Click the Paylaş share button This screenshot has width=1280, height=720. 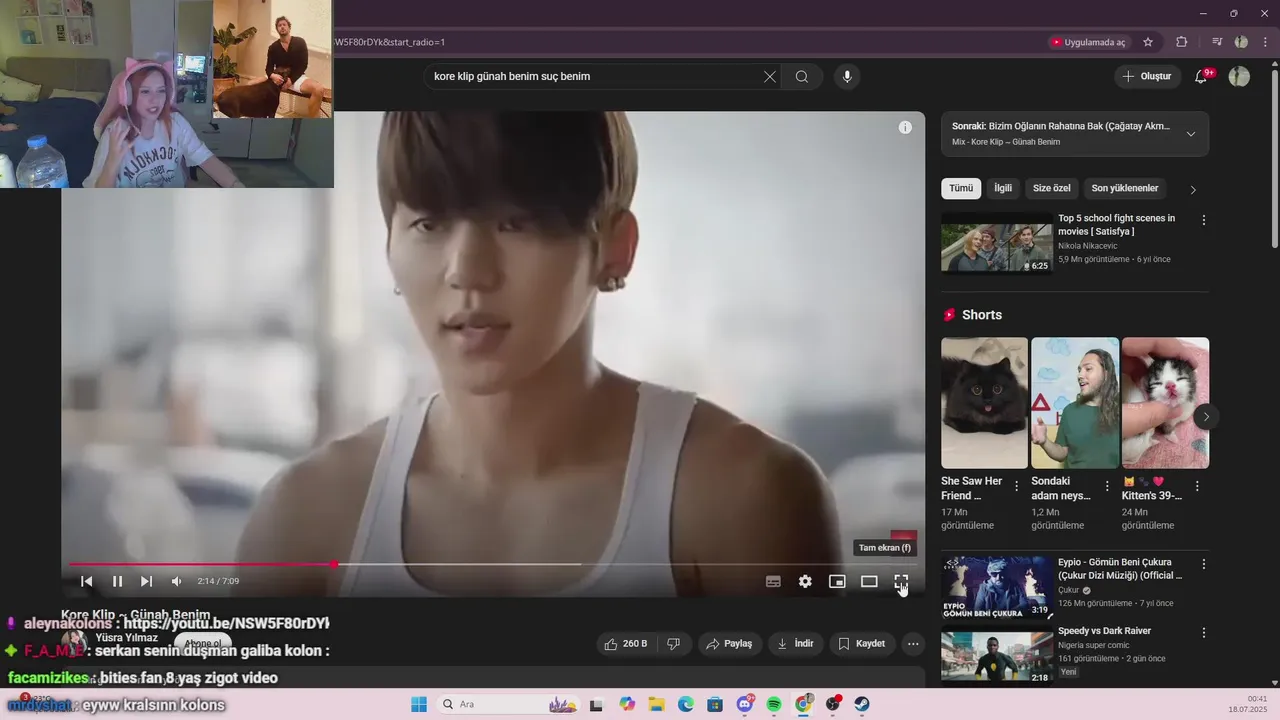(729, 644)
